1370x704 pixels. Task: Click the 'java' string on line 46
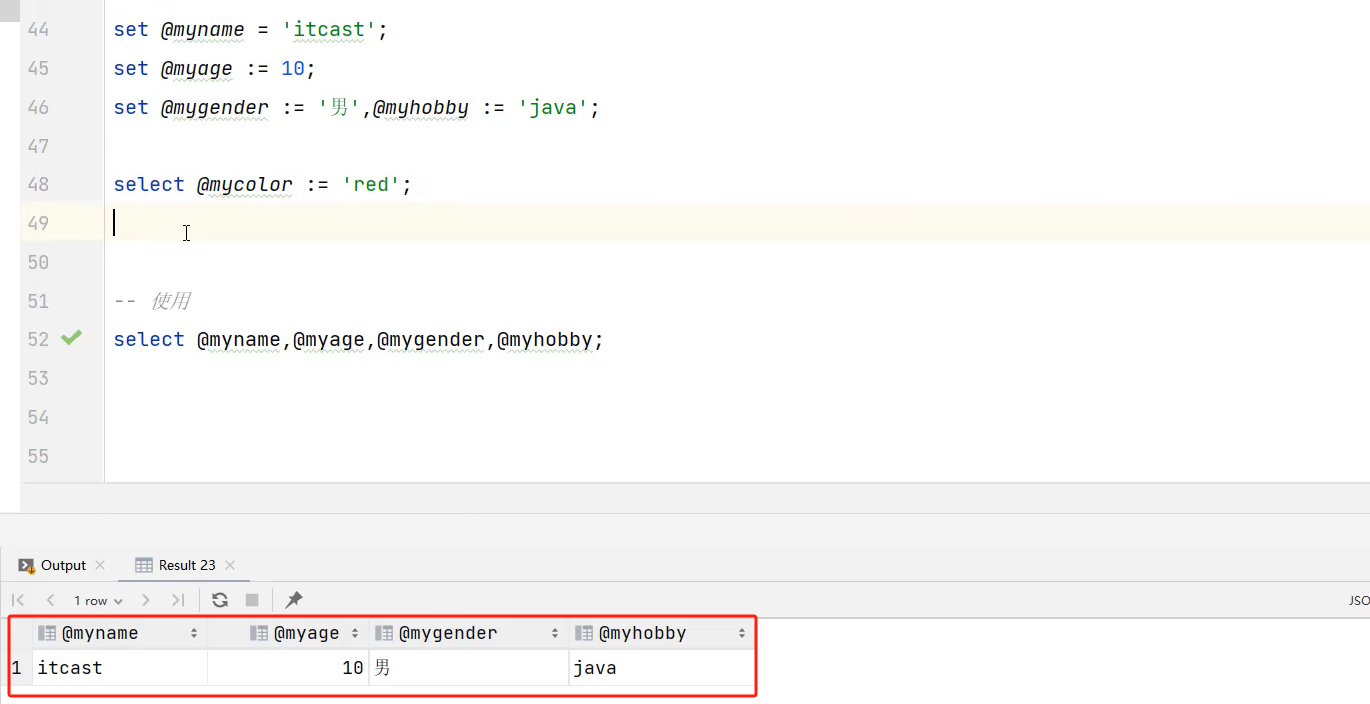pos(553,107)
